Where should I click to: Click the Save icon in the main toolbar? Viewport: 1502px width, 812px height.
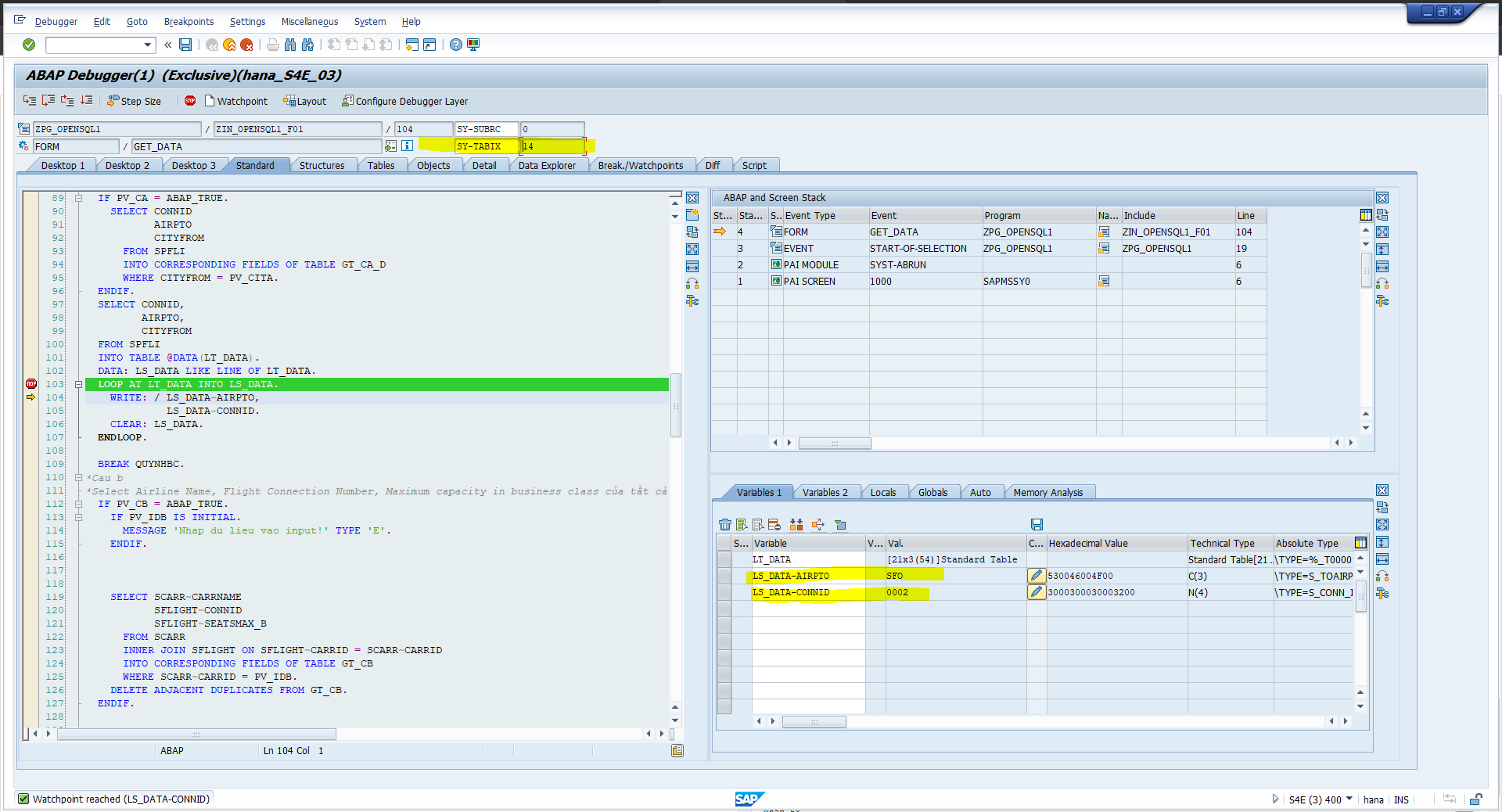point(185,45)
